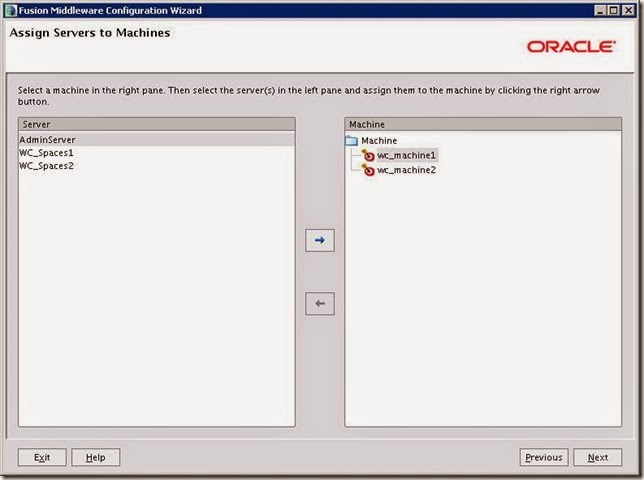Image resolution: width=644 pixels, height=480 pixels.
Task: Click the Machine folder icon
Action: tap(352, 140)
